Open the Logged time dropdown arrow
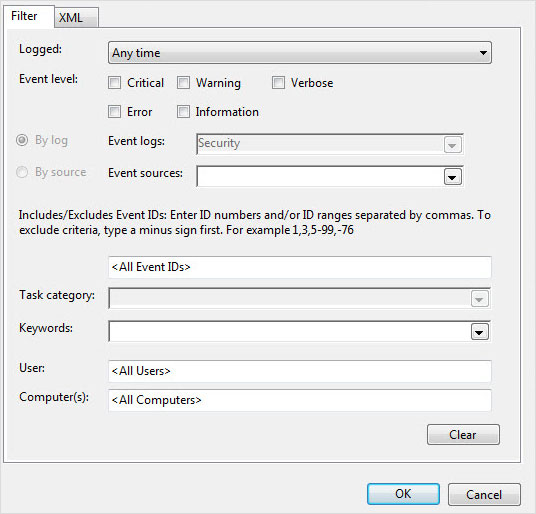Viewport: 536px width, 514px height. click(483, 53)
